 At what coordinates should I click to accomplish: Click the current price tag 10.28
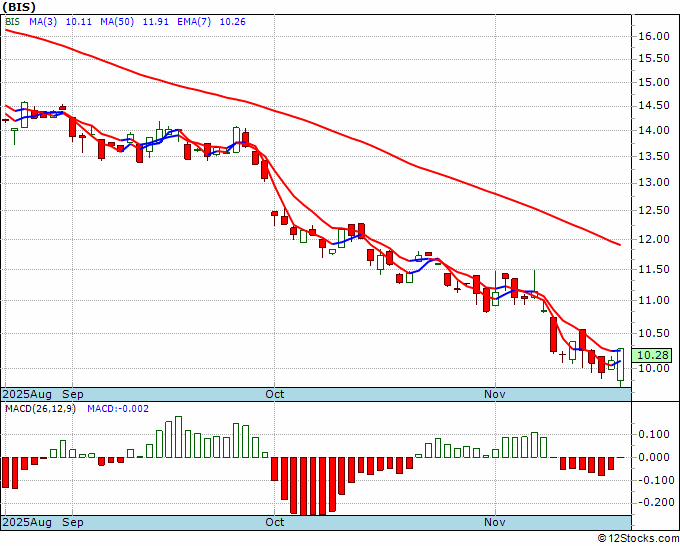pos(652,355)
